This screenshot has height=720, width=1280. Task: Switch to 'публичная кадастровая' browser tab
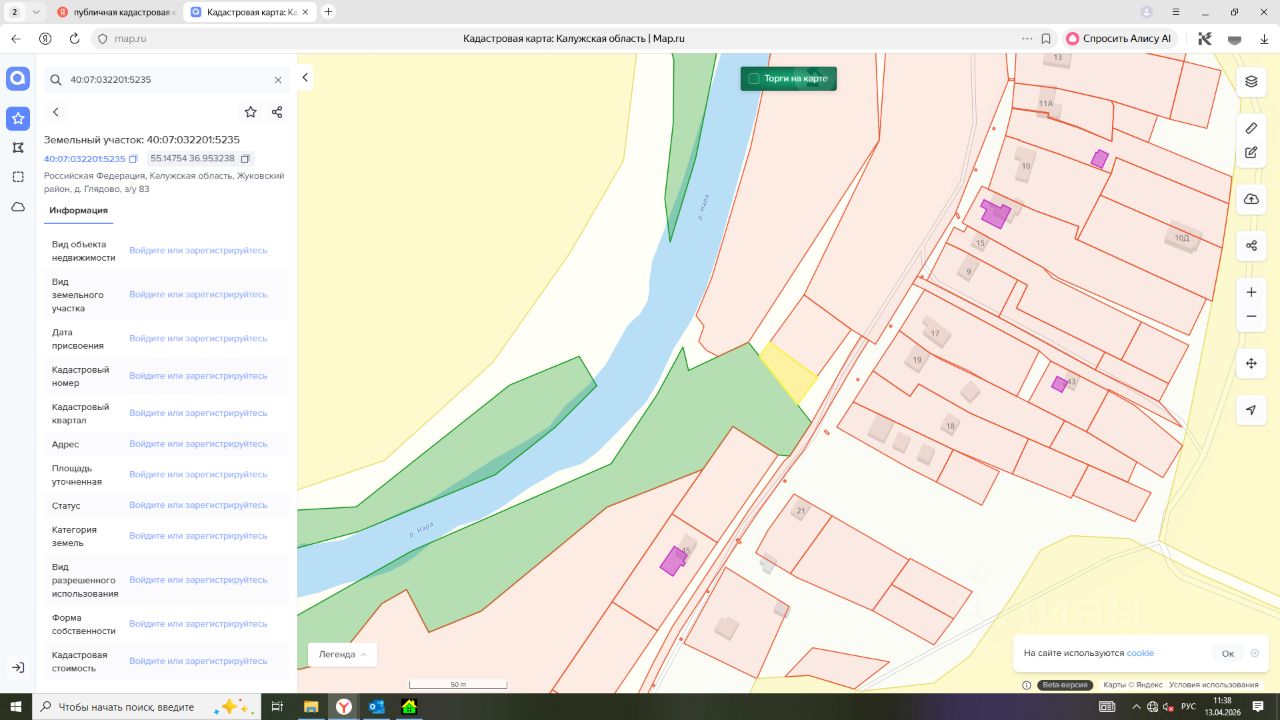(x=115, y=12)
